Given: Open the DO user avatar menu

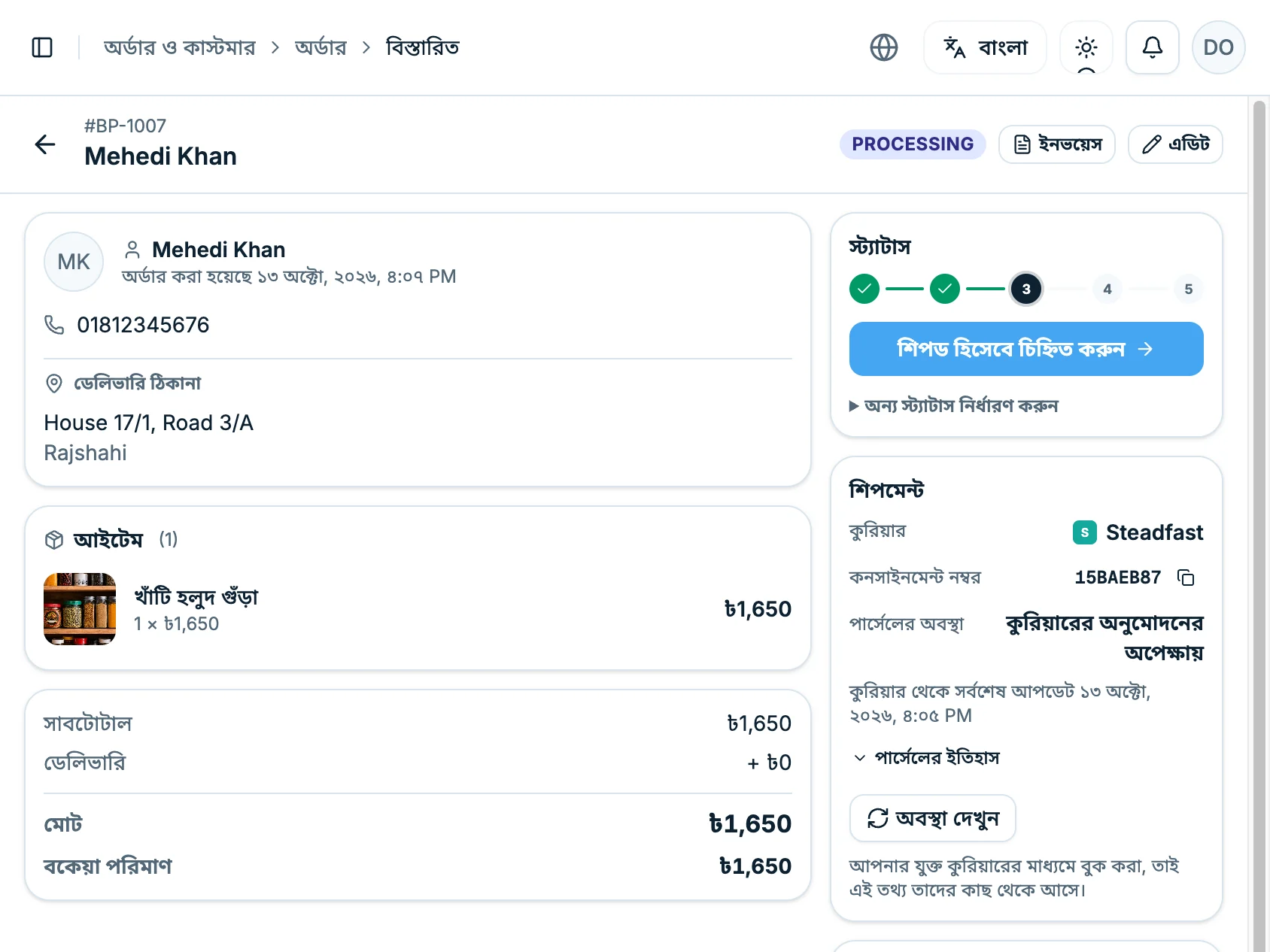Looking at the screenshot, I should 1218,47.
